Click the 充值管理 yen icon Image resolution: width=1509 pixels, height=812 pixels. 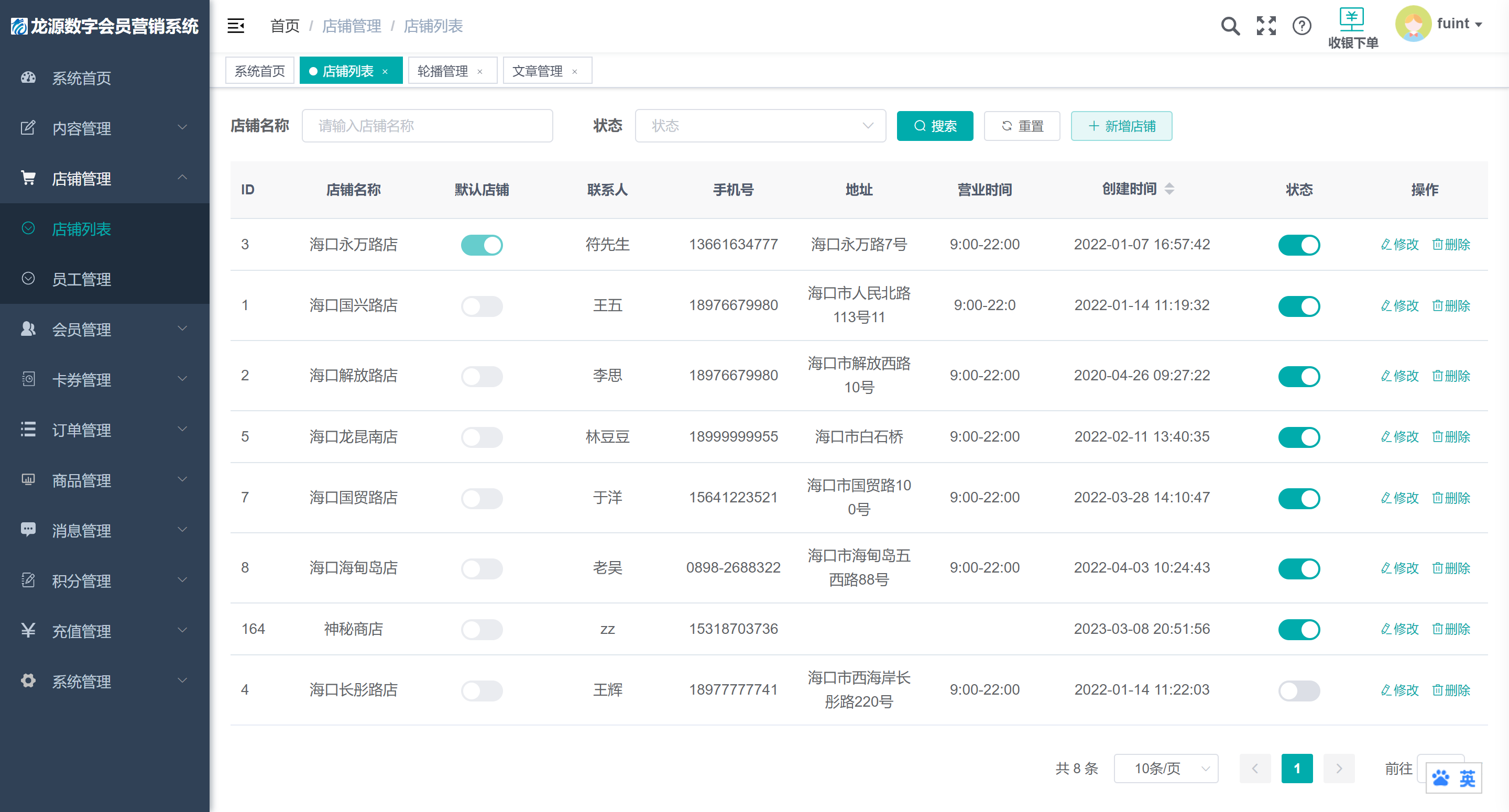tap(28, 630)
